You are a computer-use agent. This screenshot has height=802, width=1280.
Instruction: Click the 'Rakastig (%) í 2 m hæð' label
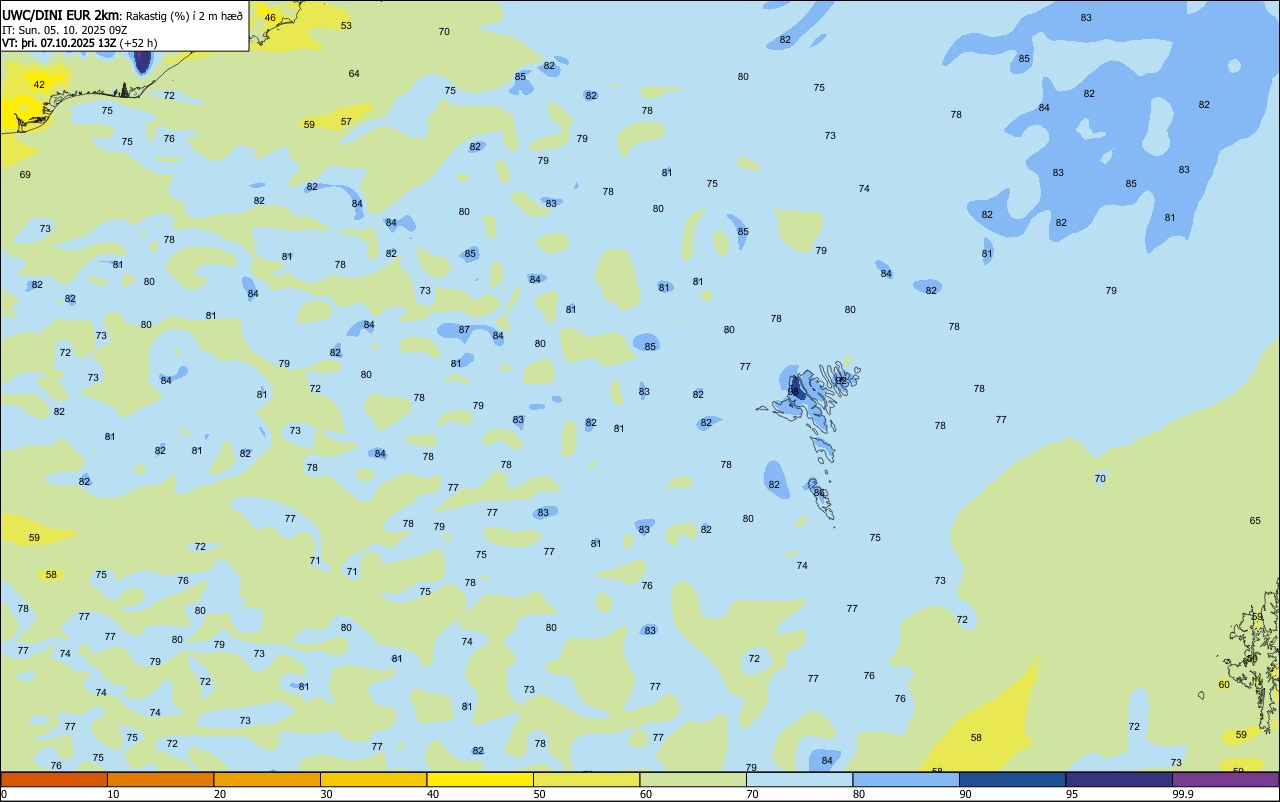183,15
